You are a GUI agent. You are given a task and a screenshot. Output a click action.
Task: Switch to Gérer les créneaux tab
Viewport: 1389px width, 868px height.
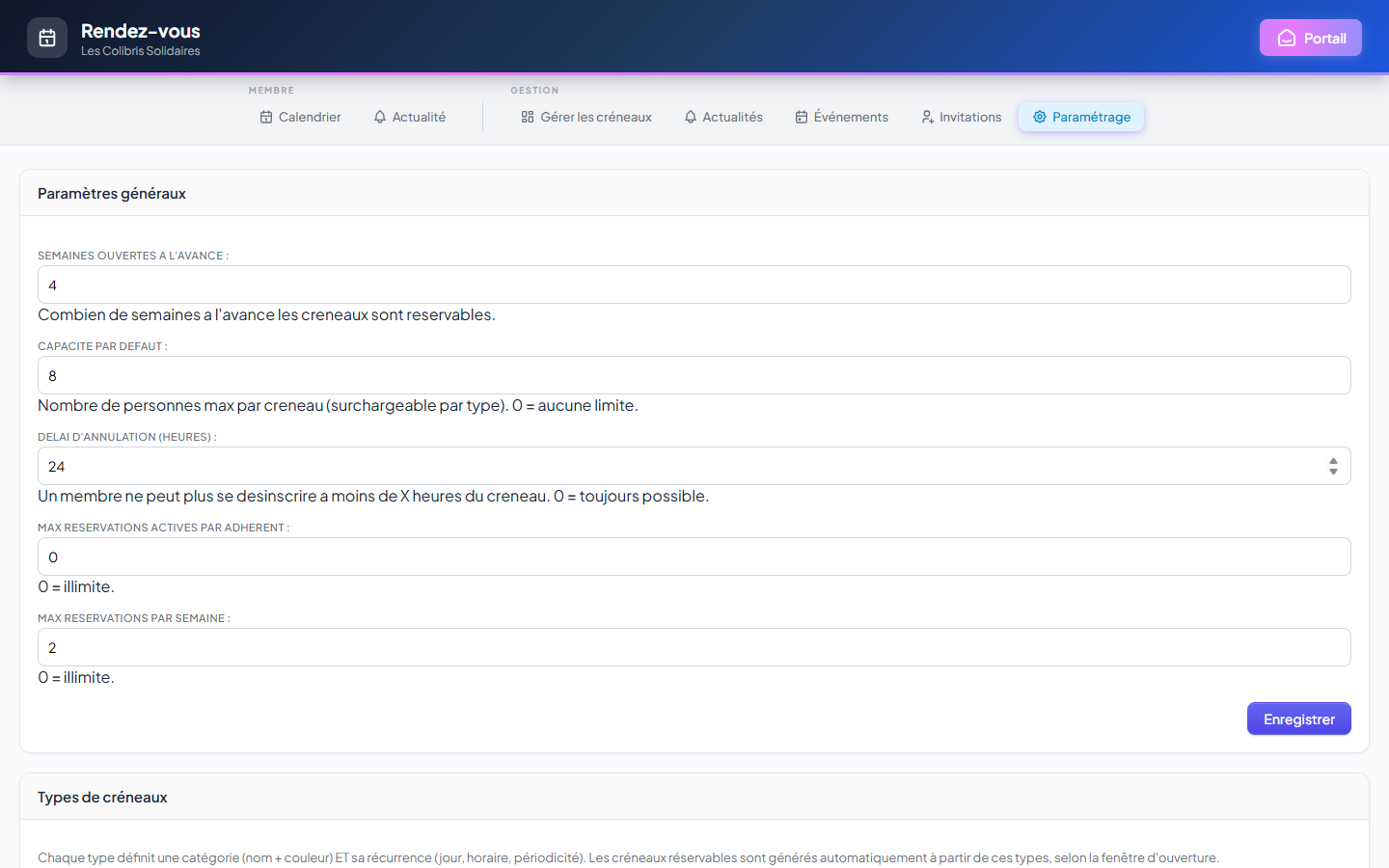pos(586,117)
